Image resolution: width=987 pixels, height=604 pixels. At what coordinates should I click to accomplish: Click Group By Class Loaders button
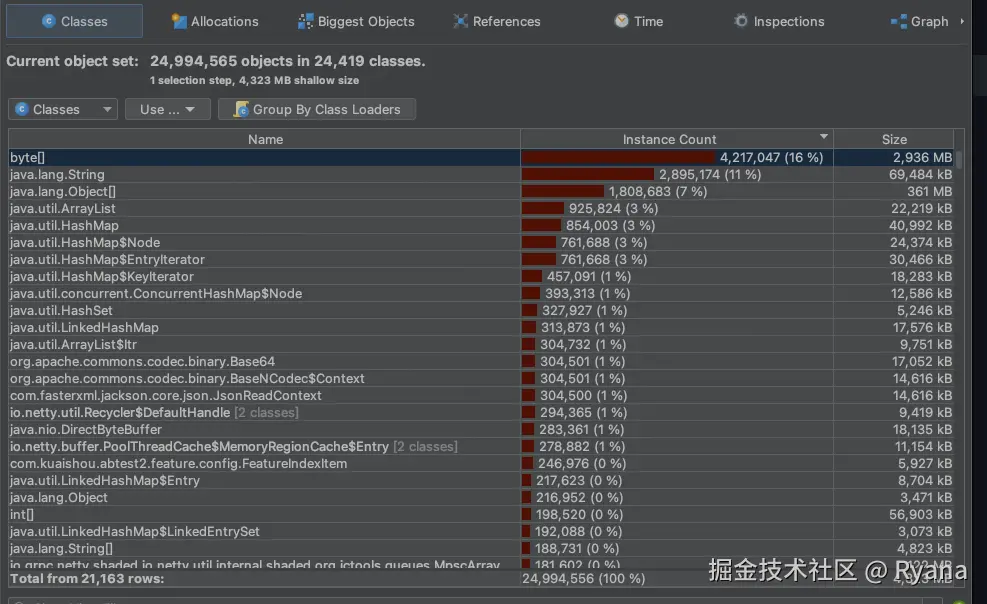click(317, 109)
